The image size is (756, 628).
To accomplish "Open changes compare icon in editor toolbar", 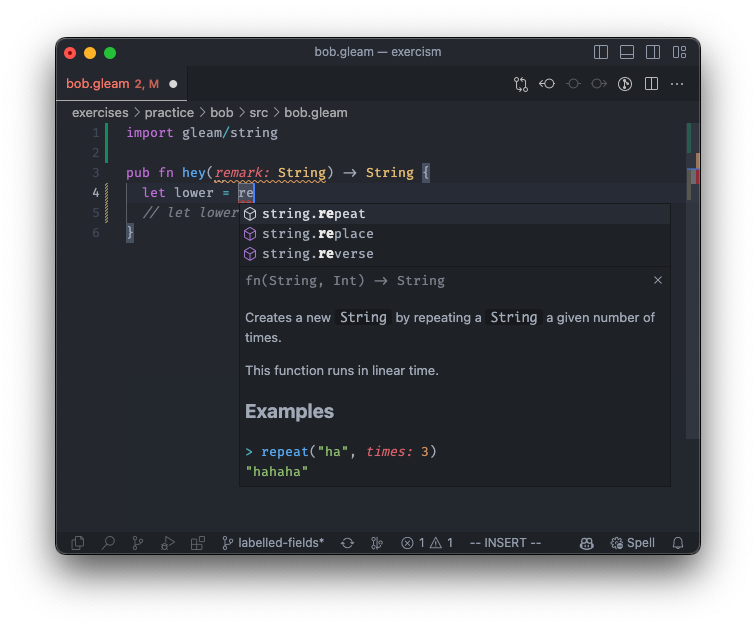I will pyautogui.click(x=521, y=84).
